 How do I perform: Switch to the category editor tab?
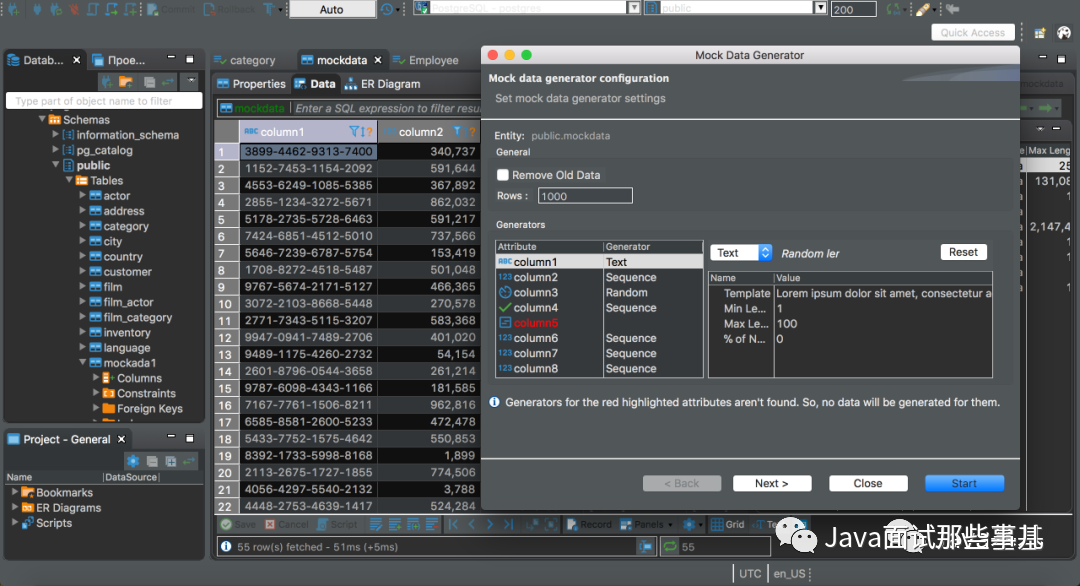[x=245, y=61]
